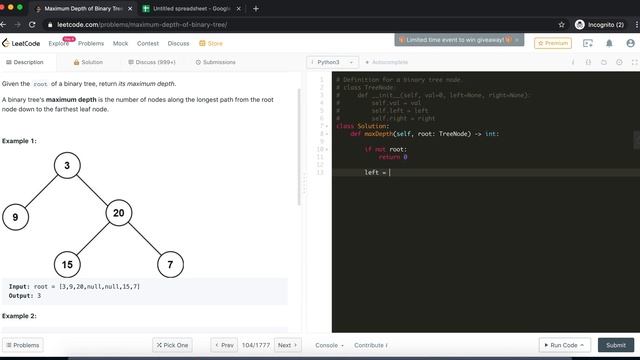Open the notifications bell
The image size is (640, 360).
tap(609, 43)
